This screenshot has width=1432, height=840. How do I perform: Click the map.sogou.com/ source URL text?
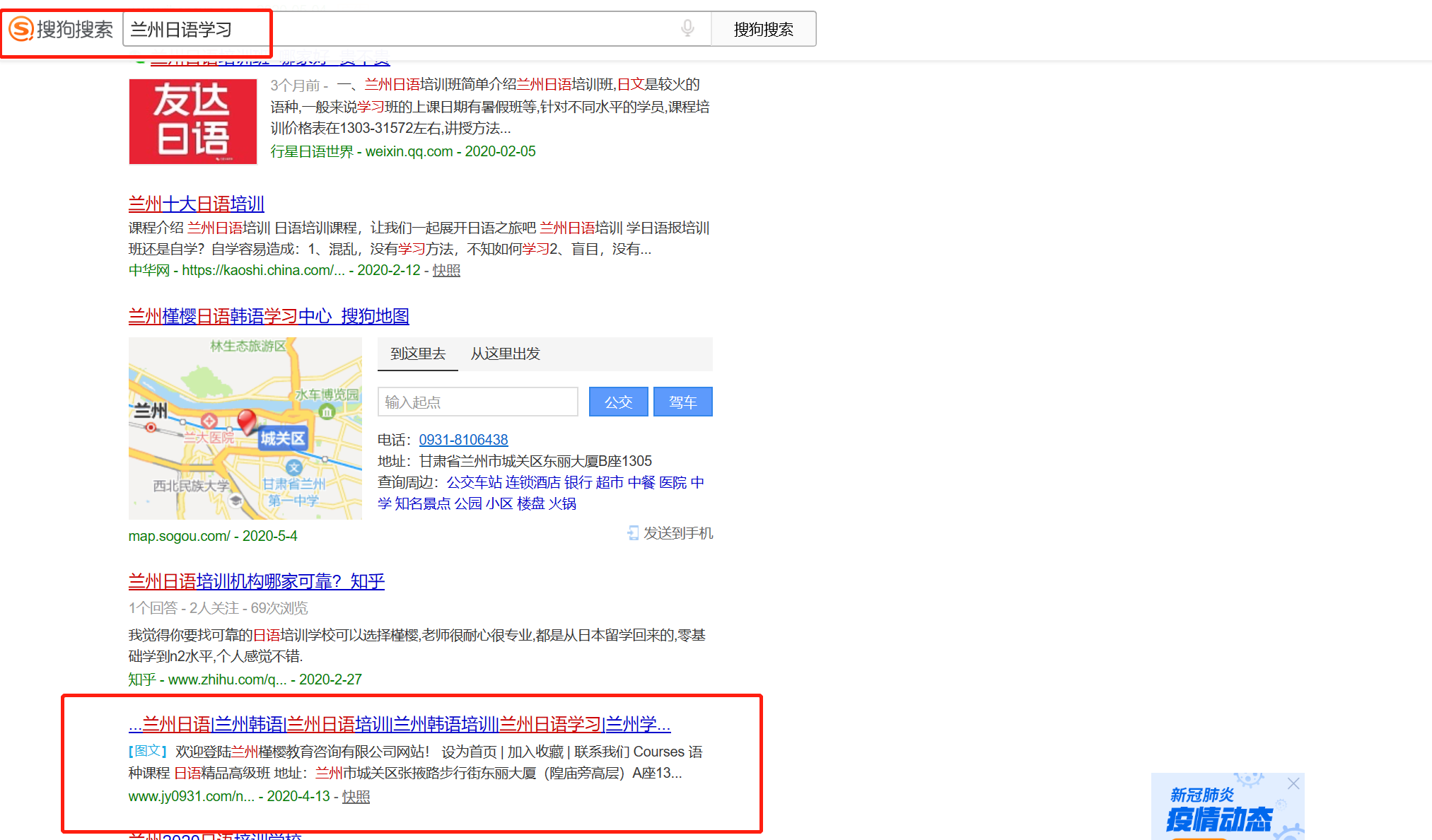(x=179, y=536)
